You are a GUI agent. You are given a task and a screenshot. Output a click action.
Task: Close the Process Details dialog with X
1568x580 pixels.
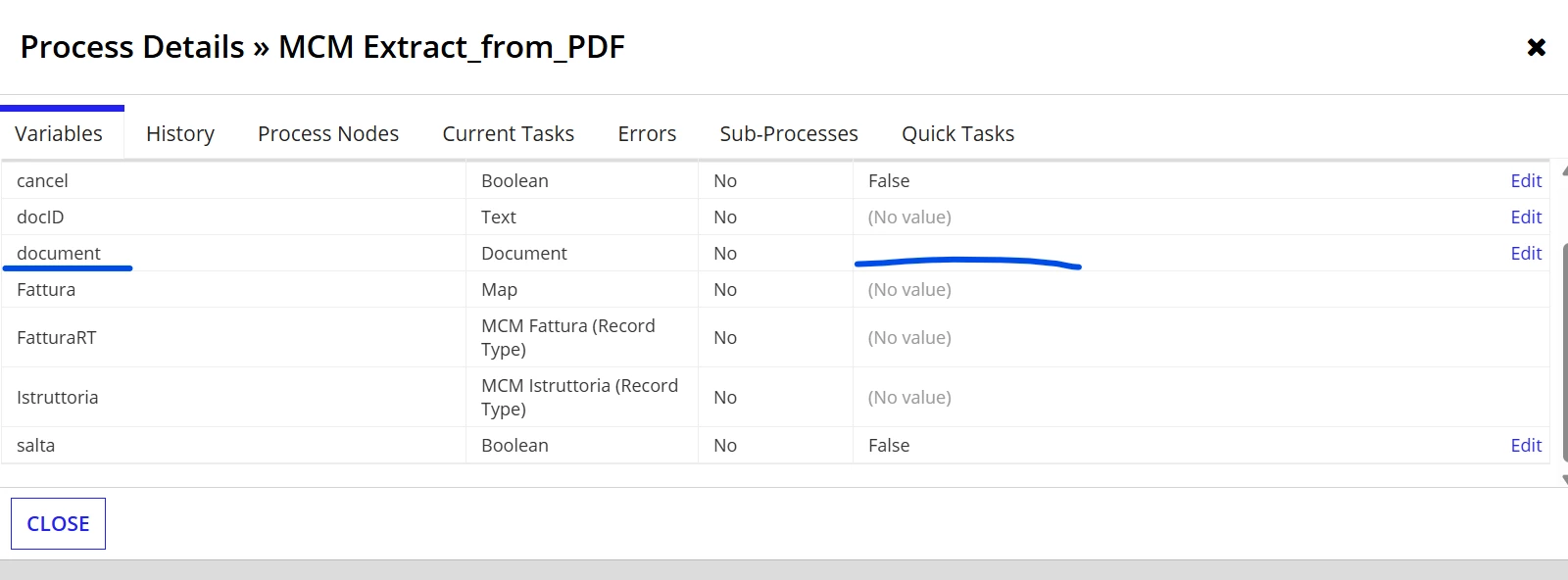click(x=1536, y=47)
